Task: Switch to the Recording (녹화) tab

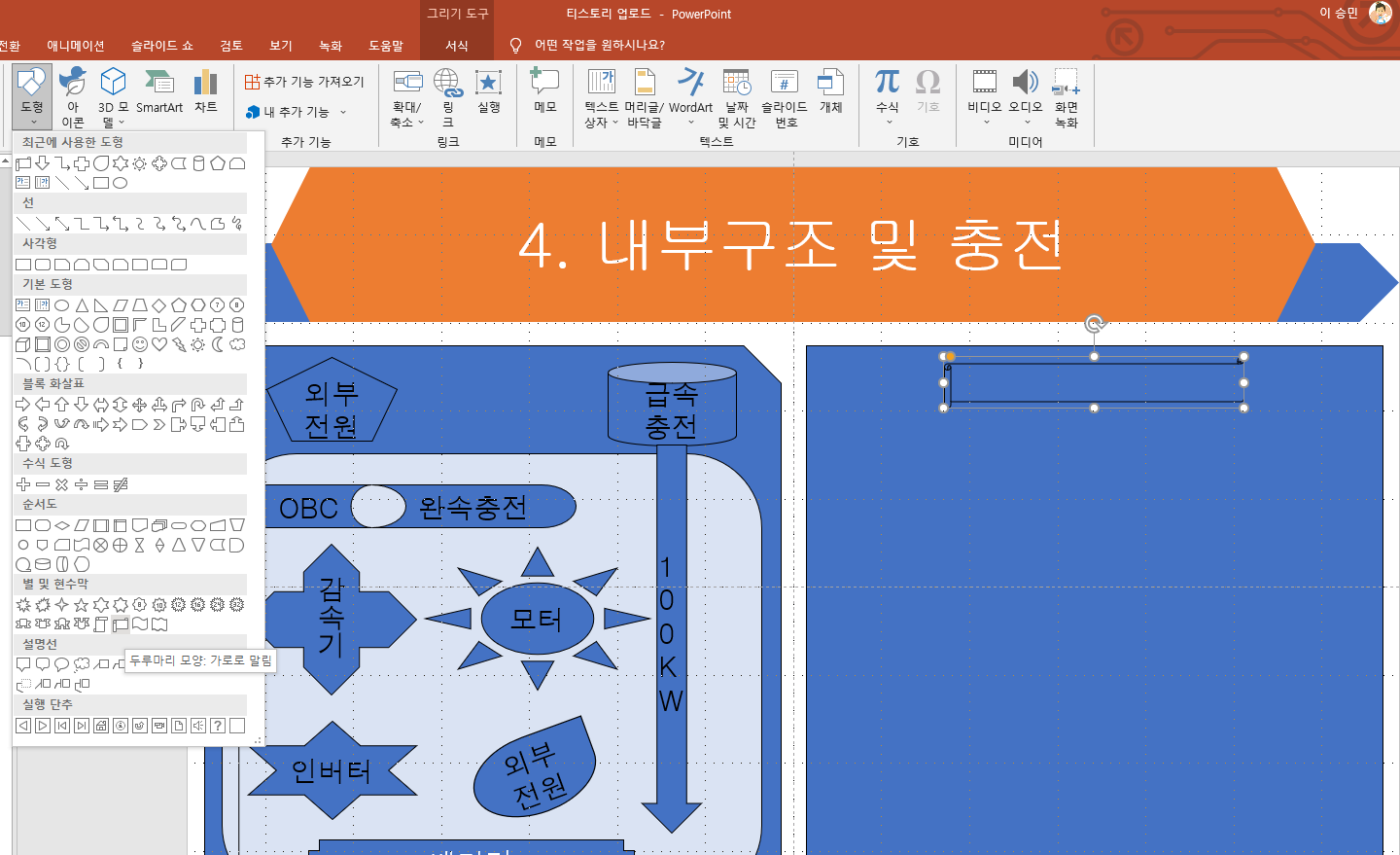Action: pyautogui.click(x=331, y=46)
